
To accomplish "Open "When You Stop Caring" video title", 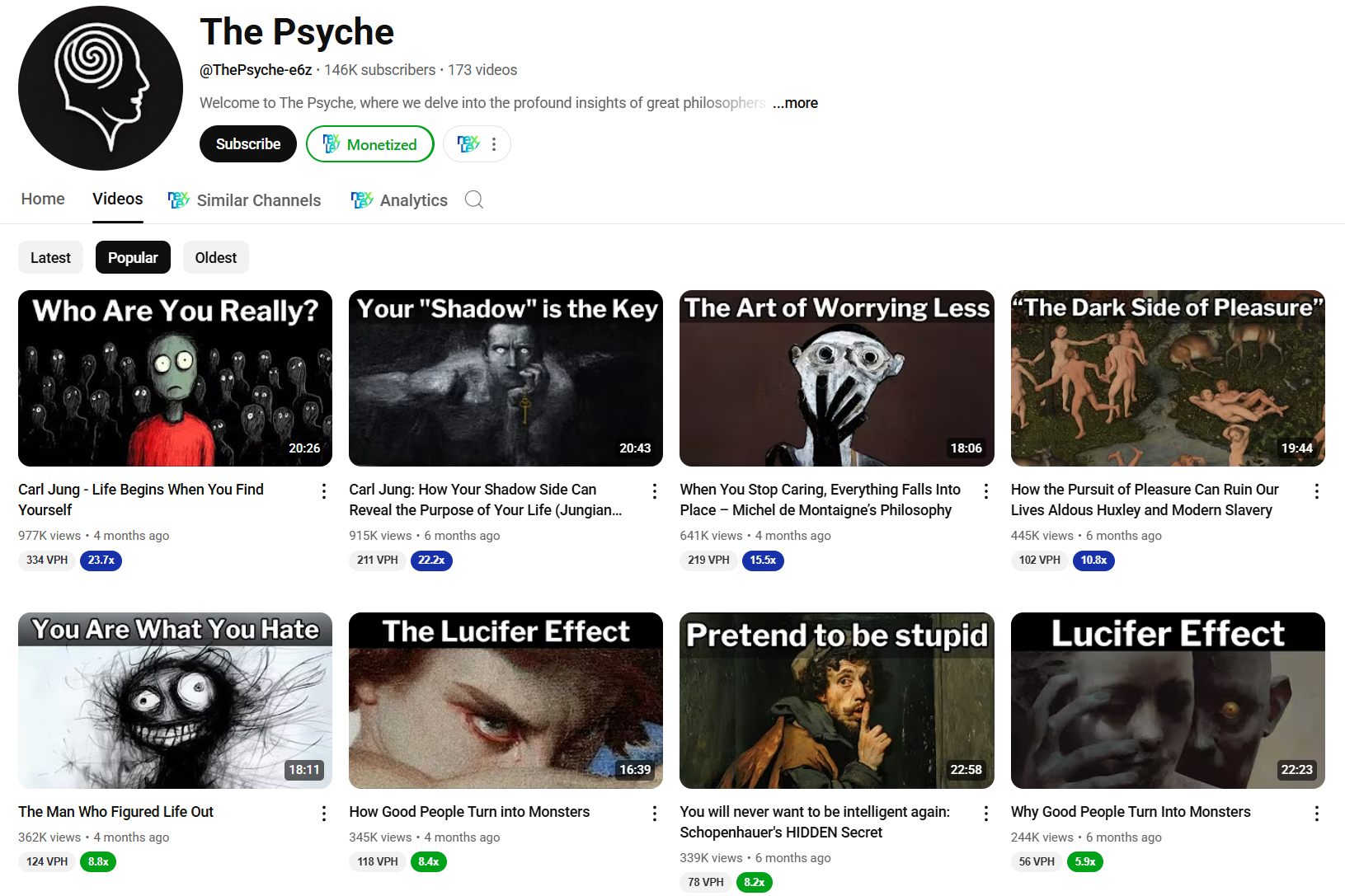I will point(821,500).
